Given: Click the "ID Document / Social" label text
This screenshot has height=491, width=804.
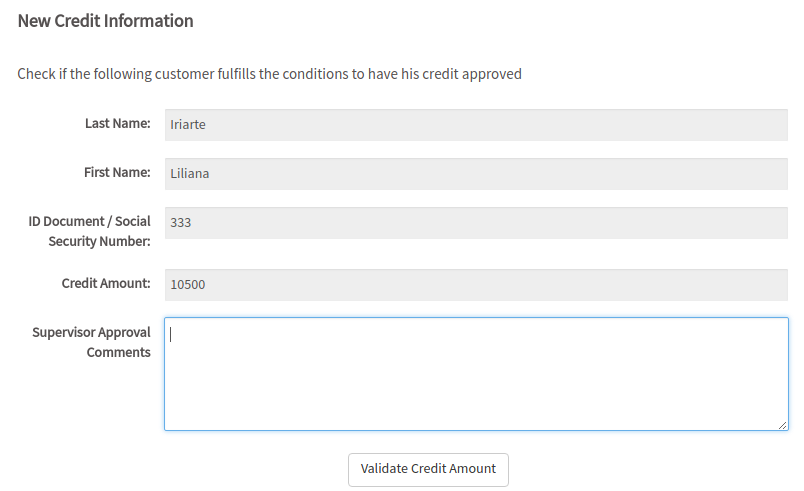Looking at the screenshot, I should point(89,221).
